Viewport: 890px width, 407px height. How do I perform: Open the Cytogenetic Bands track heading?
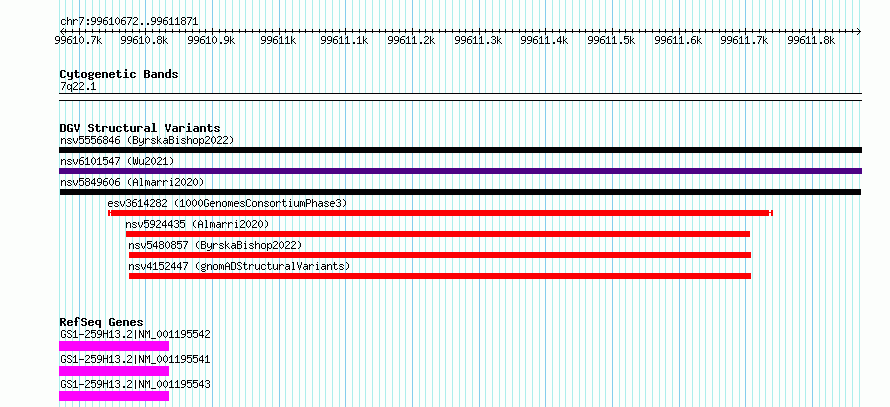click(119, 74)
